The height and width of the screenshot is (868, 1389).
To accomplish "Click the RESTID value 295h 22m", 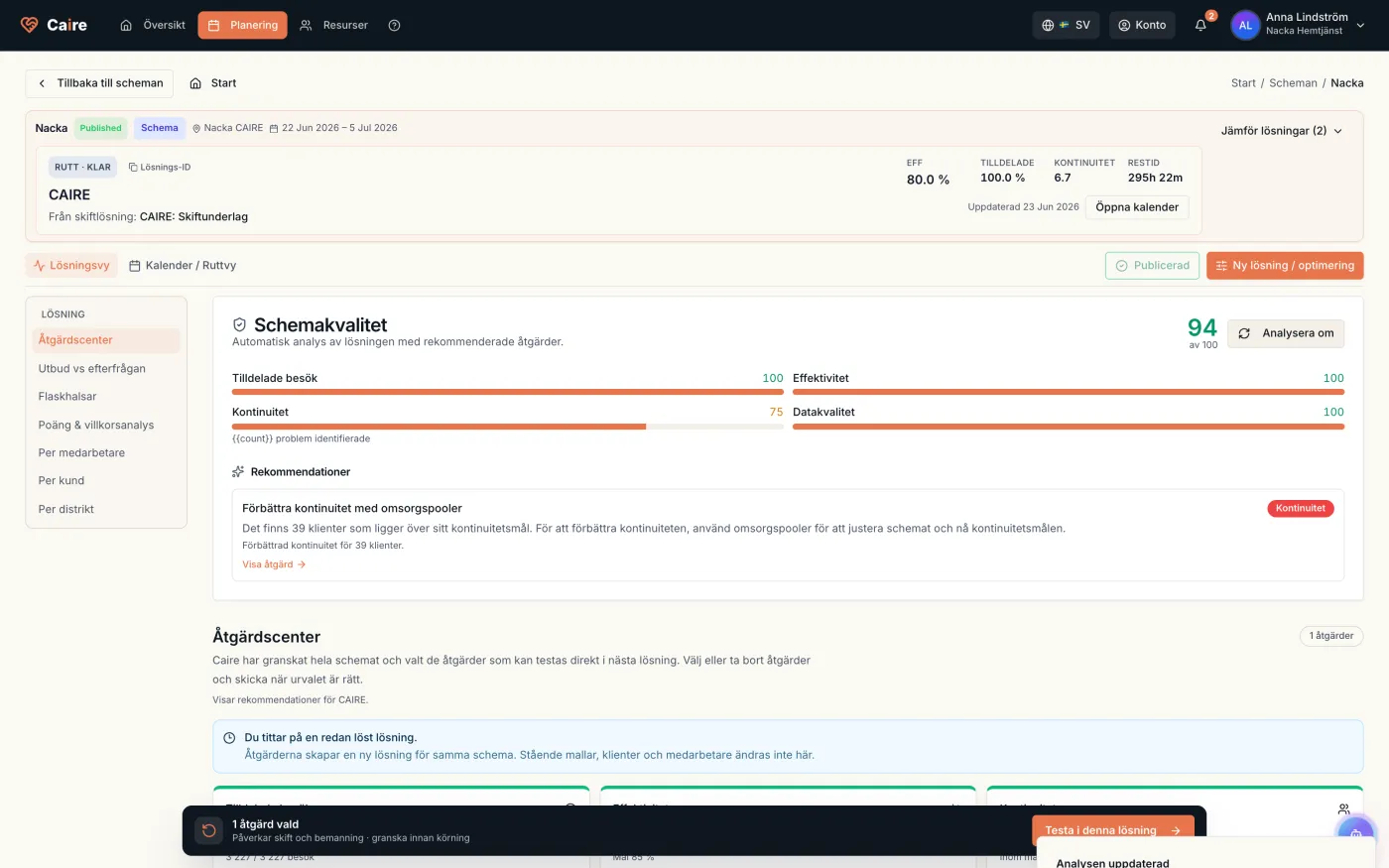I will pos(1155,178).
